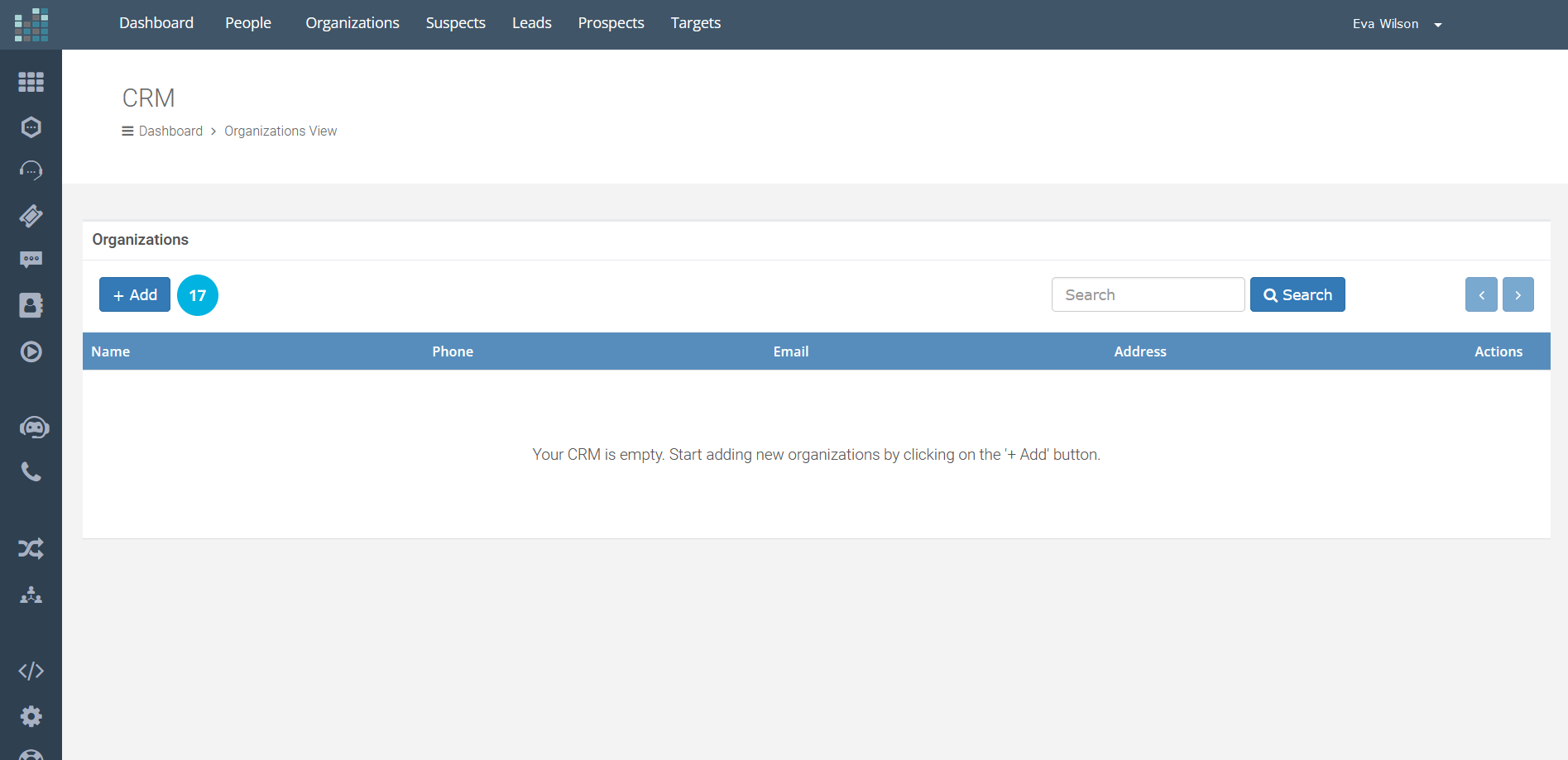1568x760 pixels.
Task: Open the Leads menu item
Action: tap(532, 23)
